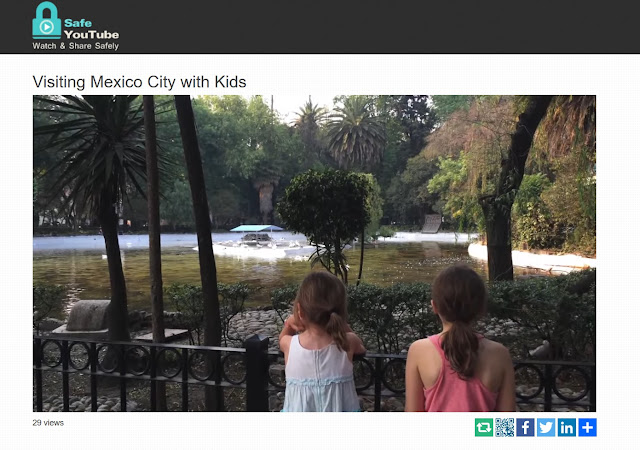Share the video on LinkedIn
This screenshot has height=450, width=640.
[567, 428]
